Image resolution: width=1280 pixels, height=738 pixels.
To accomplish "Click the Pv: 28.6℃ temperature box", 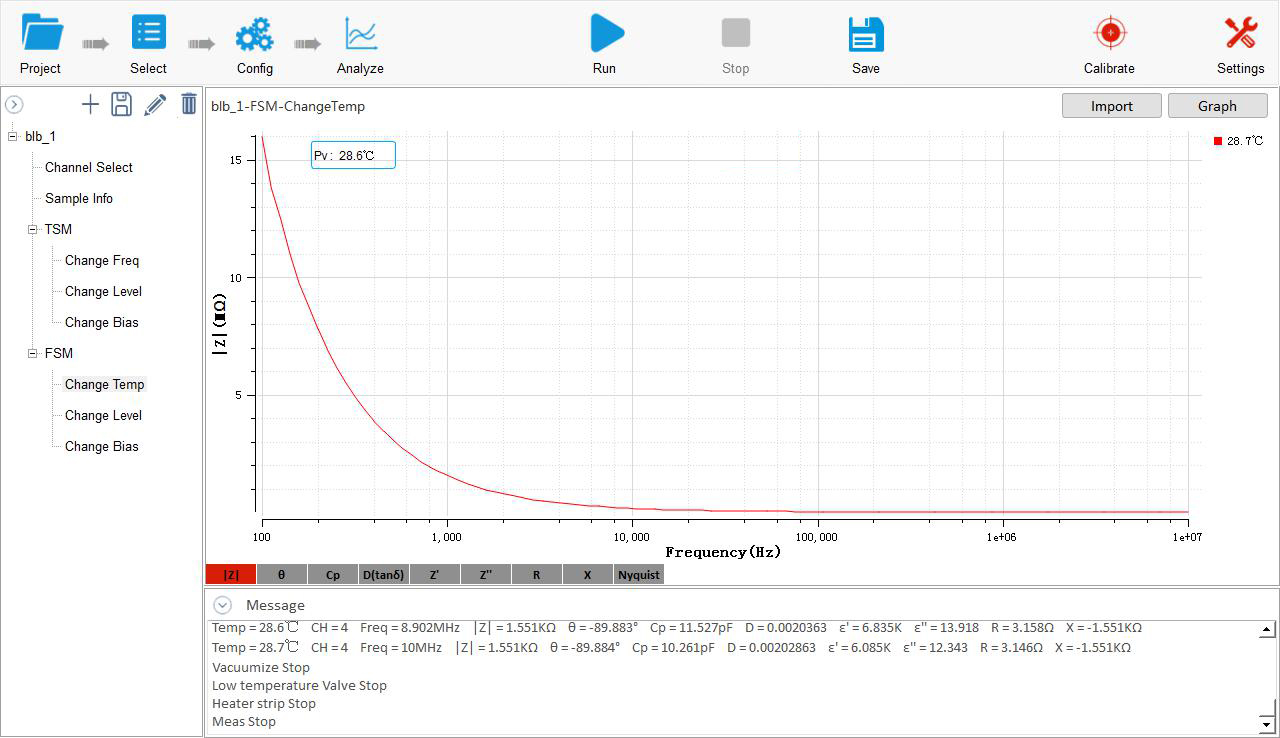I will click(353, 155).
